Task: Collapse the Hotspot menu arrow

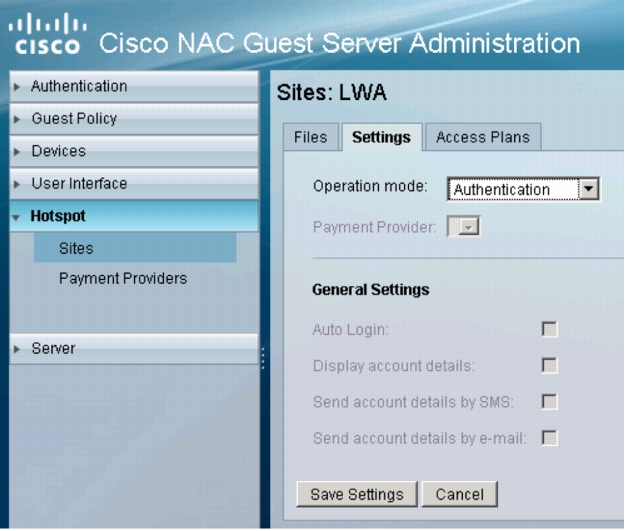Action: [16, 218]
